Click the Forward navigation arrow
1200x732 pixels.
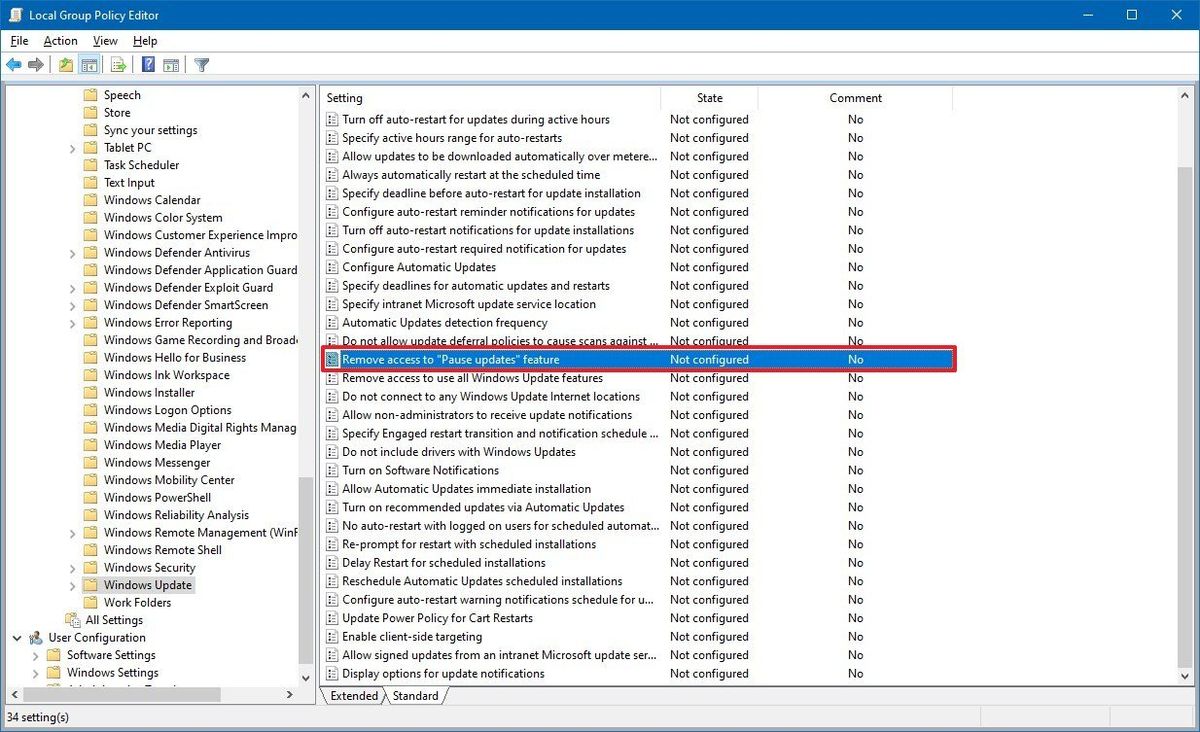(x=37, y=64)
